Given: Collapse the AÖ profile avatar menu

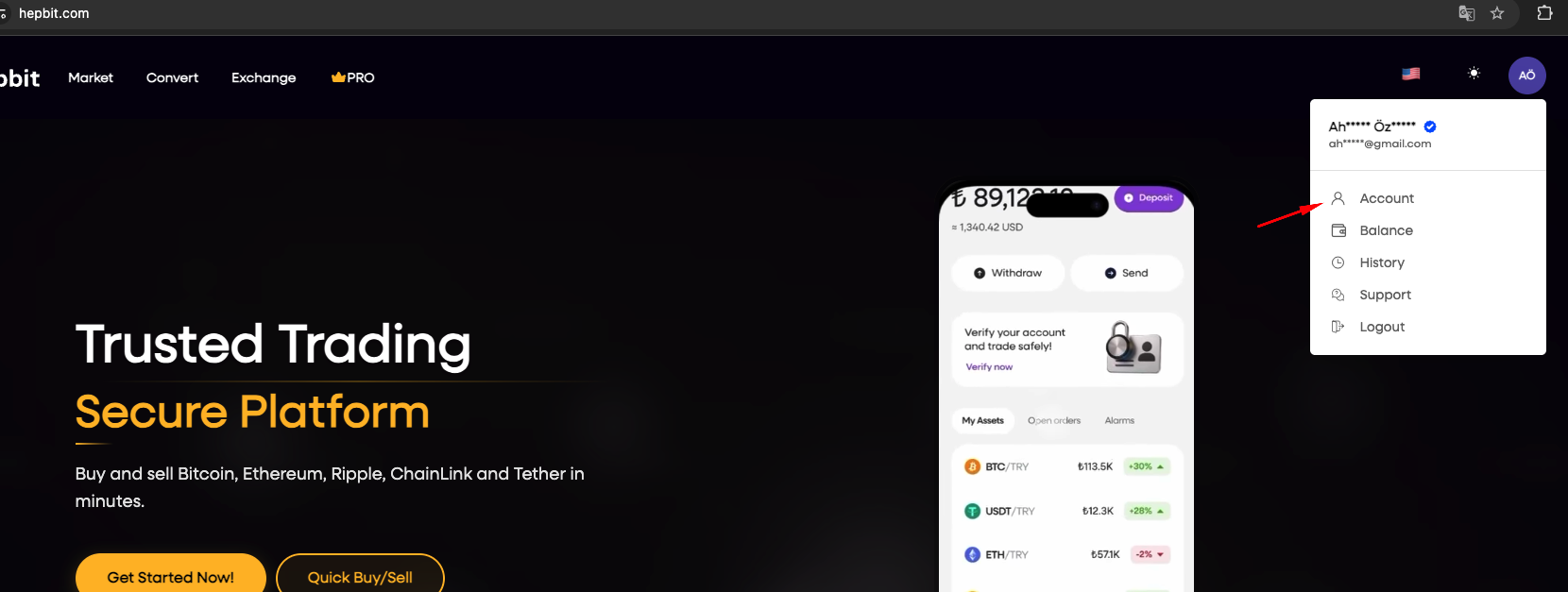Looking at the screenshot, I should point(1526,76).
